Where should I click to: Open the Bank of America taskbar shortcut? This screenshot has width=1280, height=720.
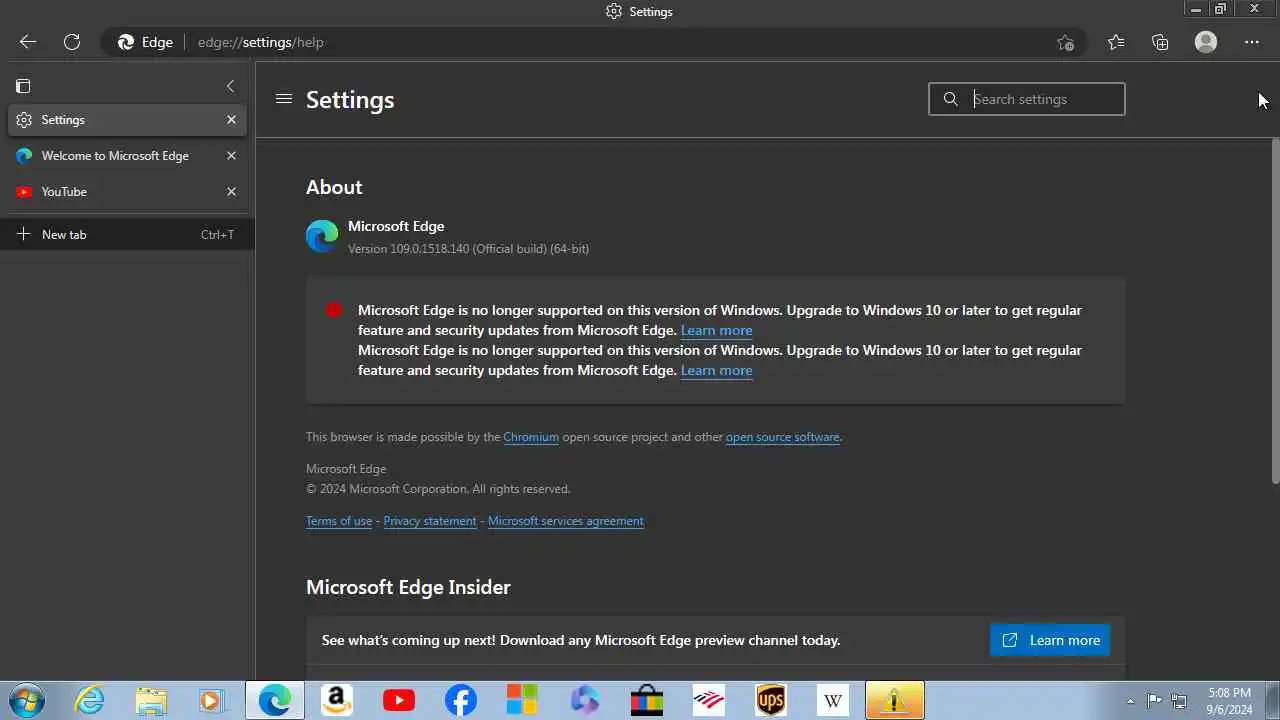[x=709, y=700]
